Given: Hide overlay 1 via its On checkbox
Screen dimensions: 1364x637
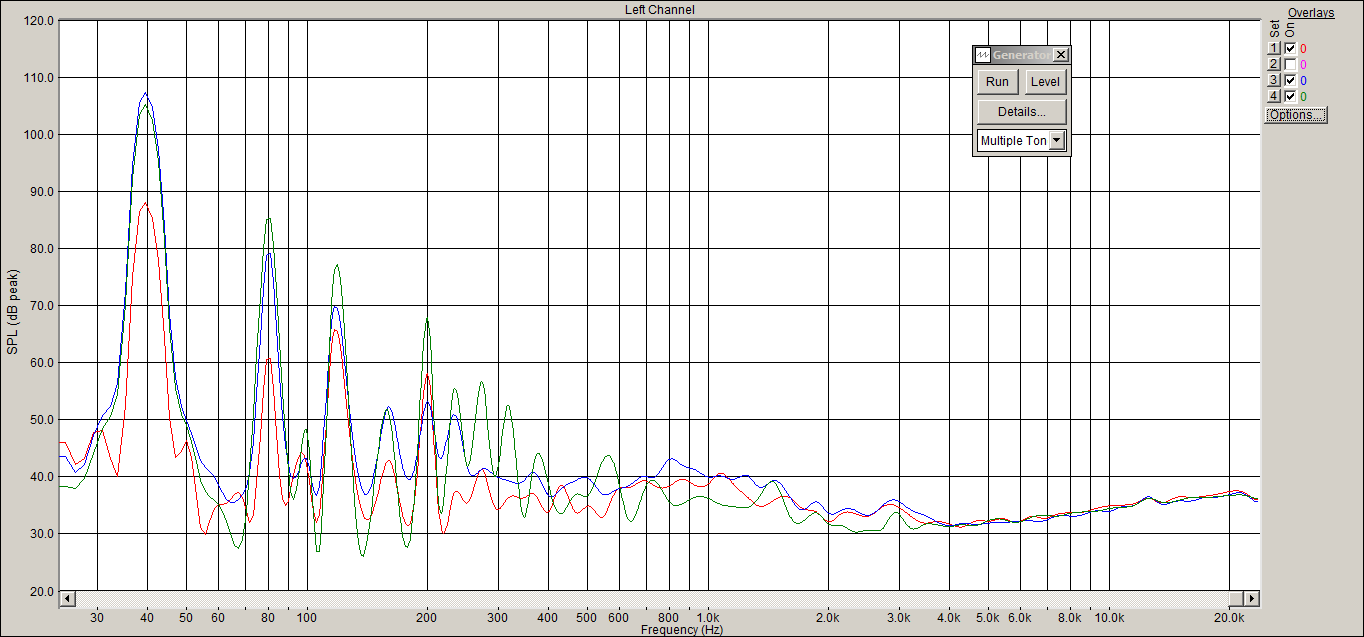Looking at the screenshot, I should coord(1290,48).
